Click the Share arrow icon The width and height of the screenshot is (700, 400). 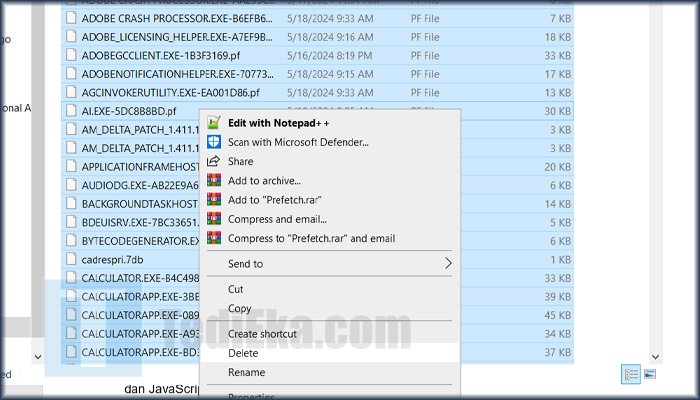click(214, 161)
